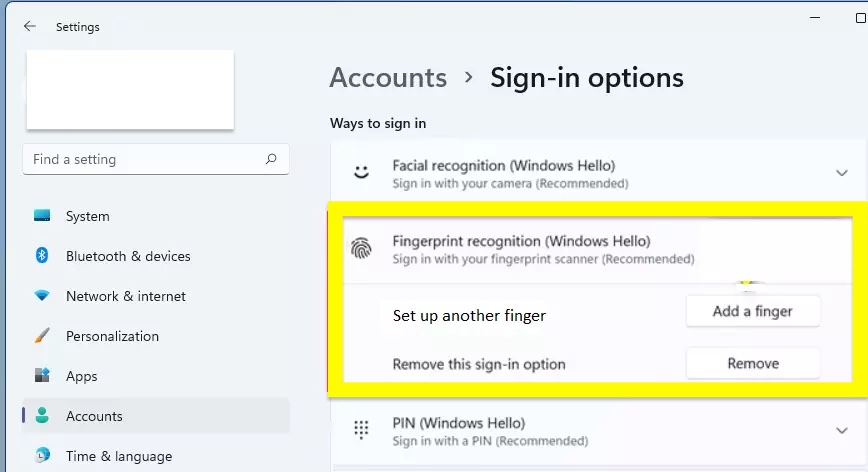Click the Bluetooth icon in sidebar
868x472 pixels.
pyautogui.click(x=42, y=255)
